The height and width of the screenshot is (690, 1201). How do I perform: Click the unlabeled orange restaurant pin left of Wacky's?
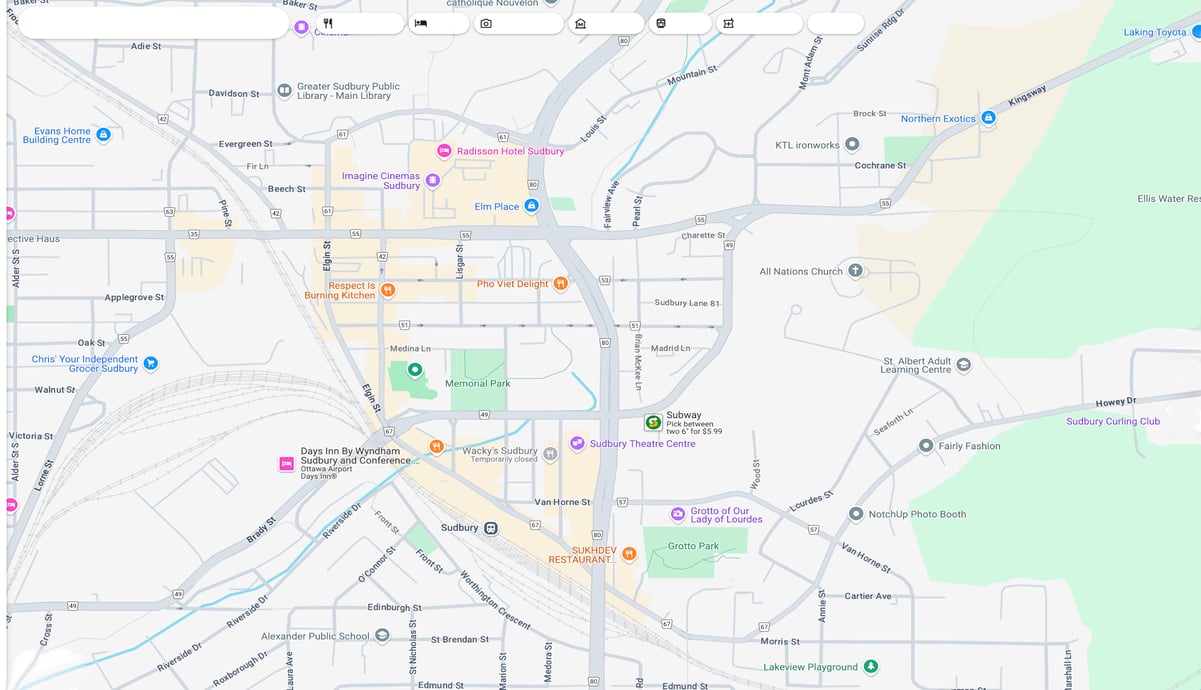[x=436, y=446]
